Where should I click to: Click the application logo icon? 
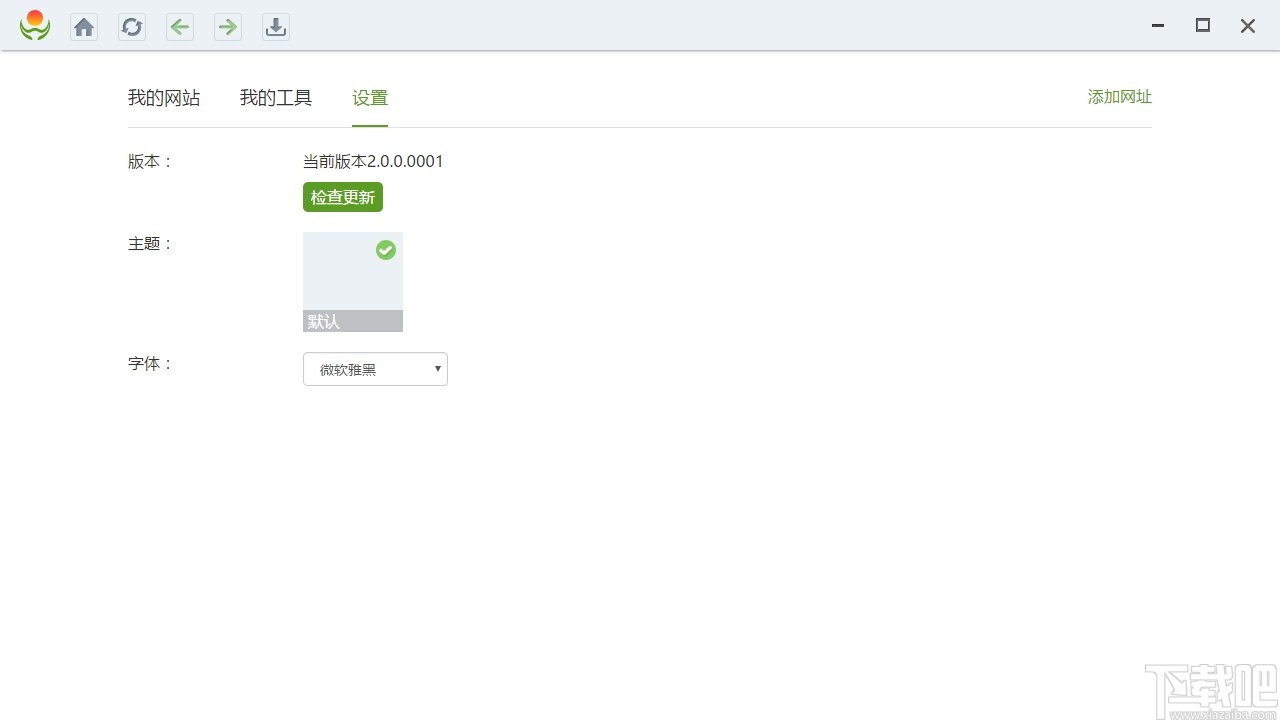click(x=34, y=26)
